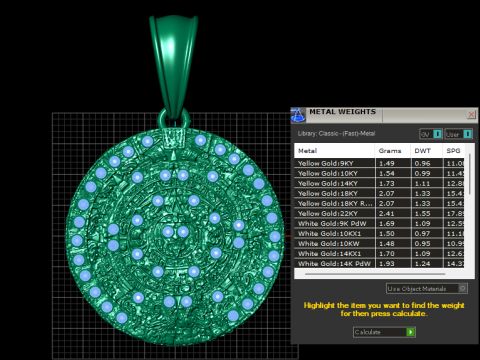Select the Yellow Gold:10KY row
This screenshot has height=360, width=480.
tap(379, 173)
